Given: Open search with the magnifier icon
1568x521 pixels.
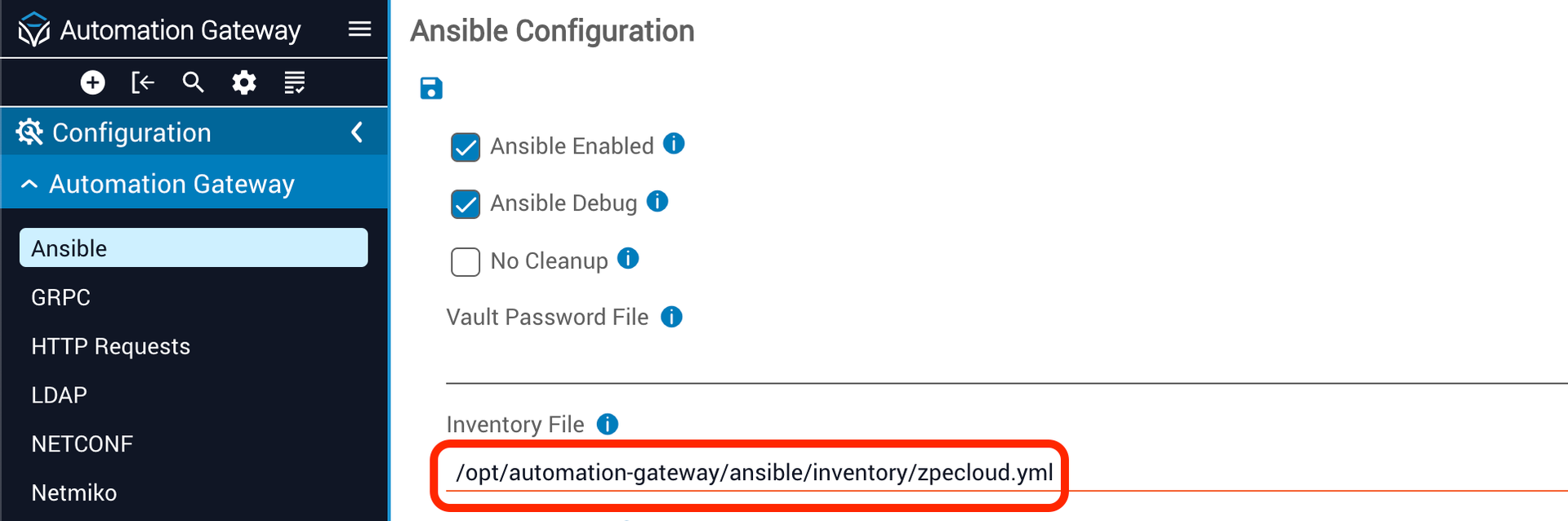Looking at the screenshot, I should pyautogui.click(x=193, y=82).
